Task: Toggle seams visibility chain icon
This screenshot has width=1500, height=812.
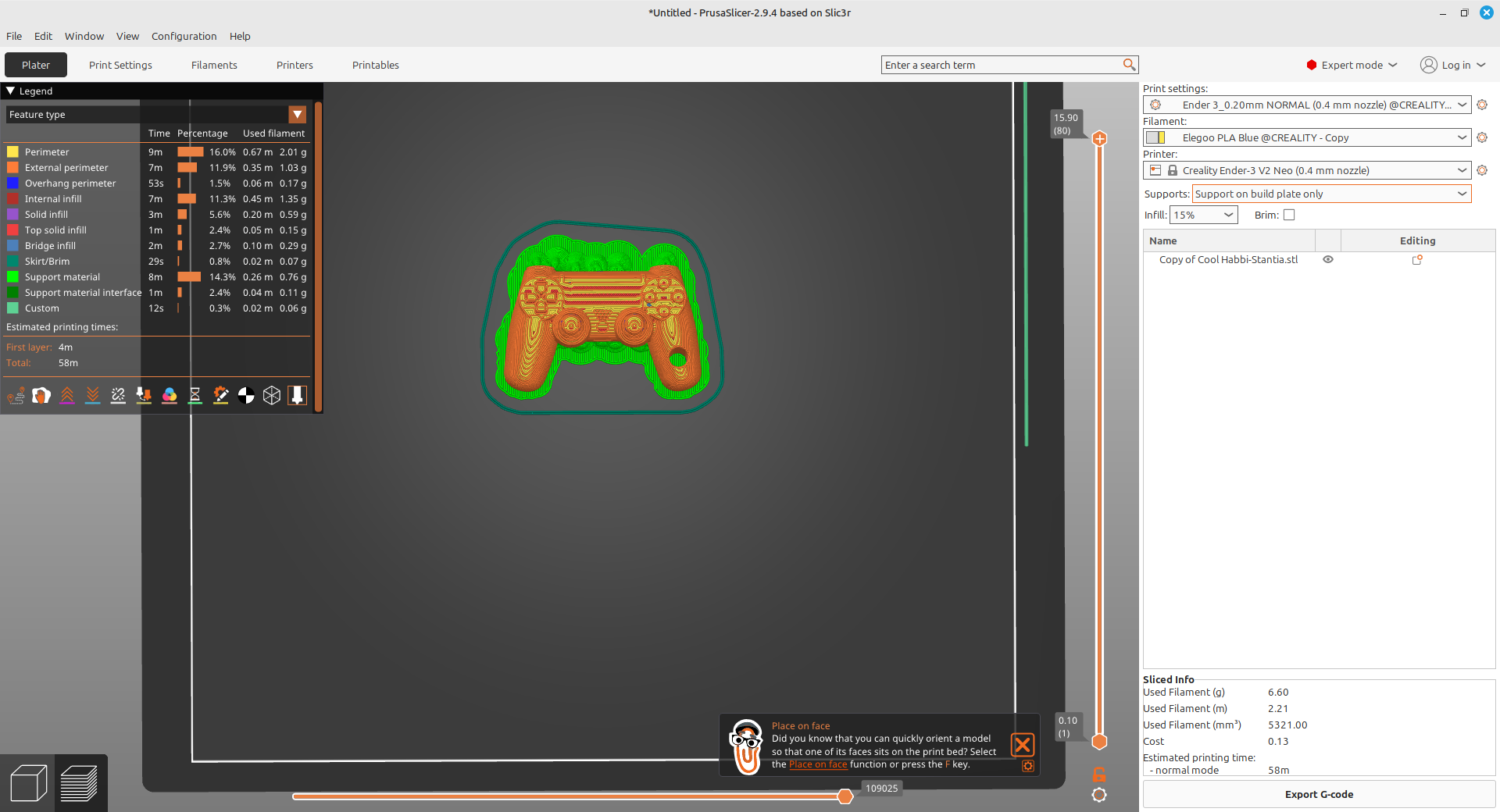Action: coord(118,396)
